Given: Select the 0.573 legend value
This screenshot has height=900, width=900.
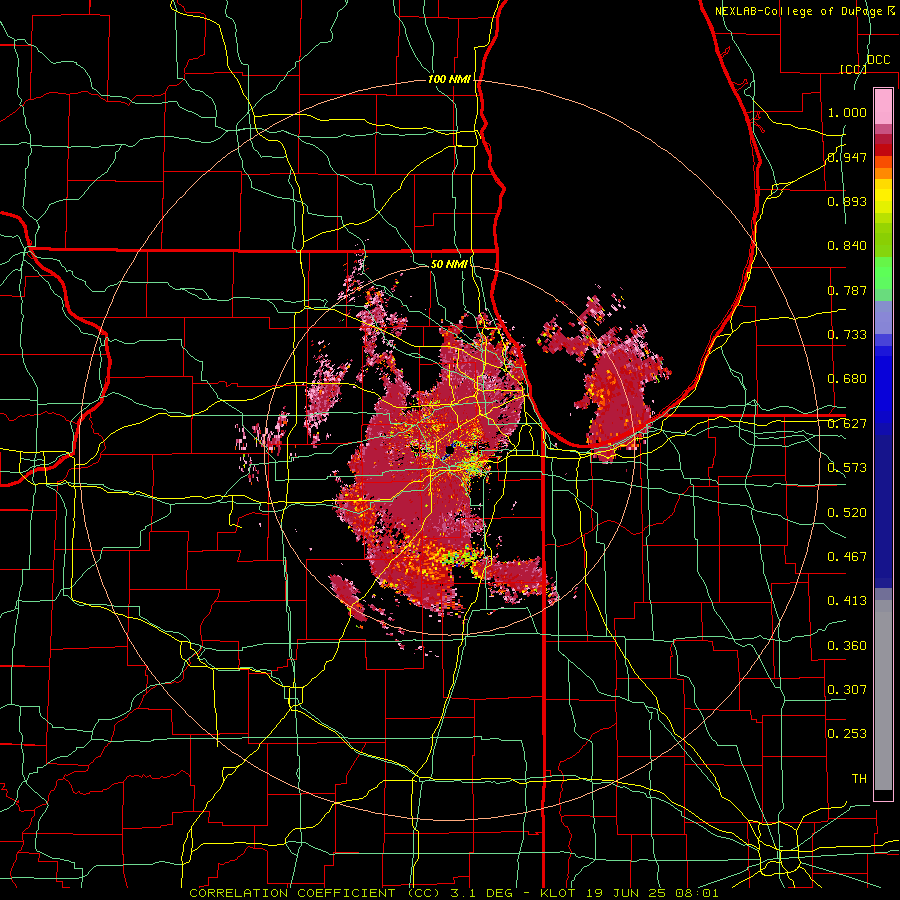Looking at the screenshot, I should [847, 468].
